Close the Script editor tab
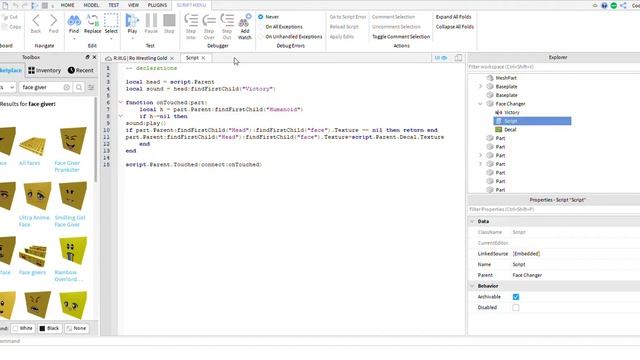The image size is (640, 360). click(x=203, y=58)
